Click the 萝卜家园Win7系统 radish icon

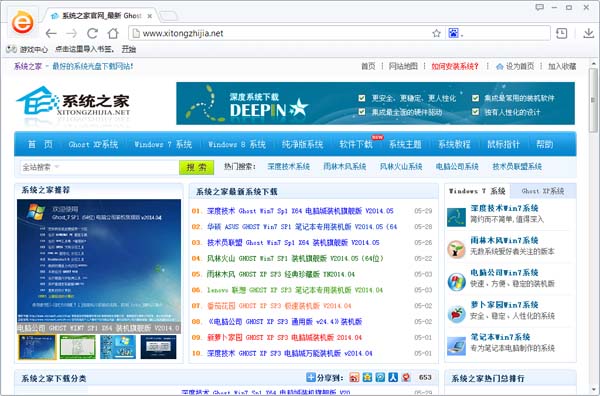point(456,314)
